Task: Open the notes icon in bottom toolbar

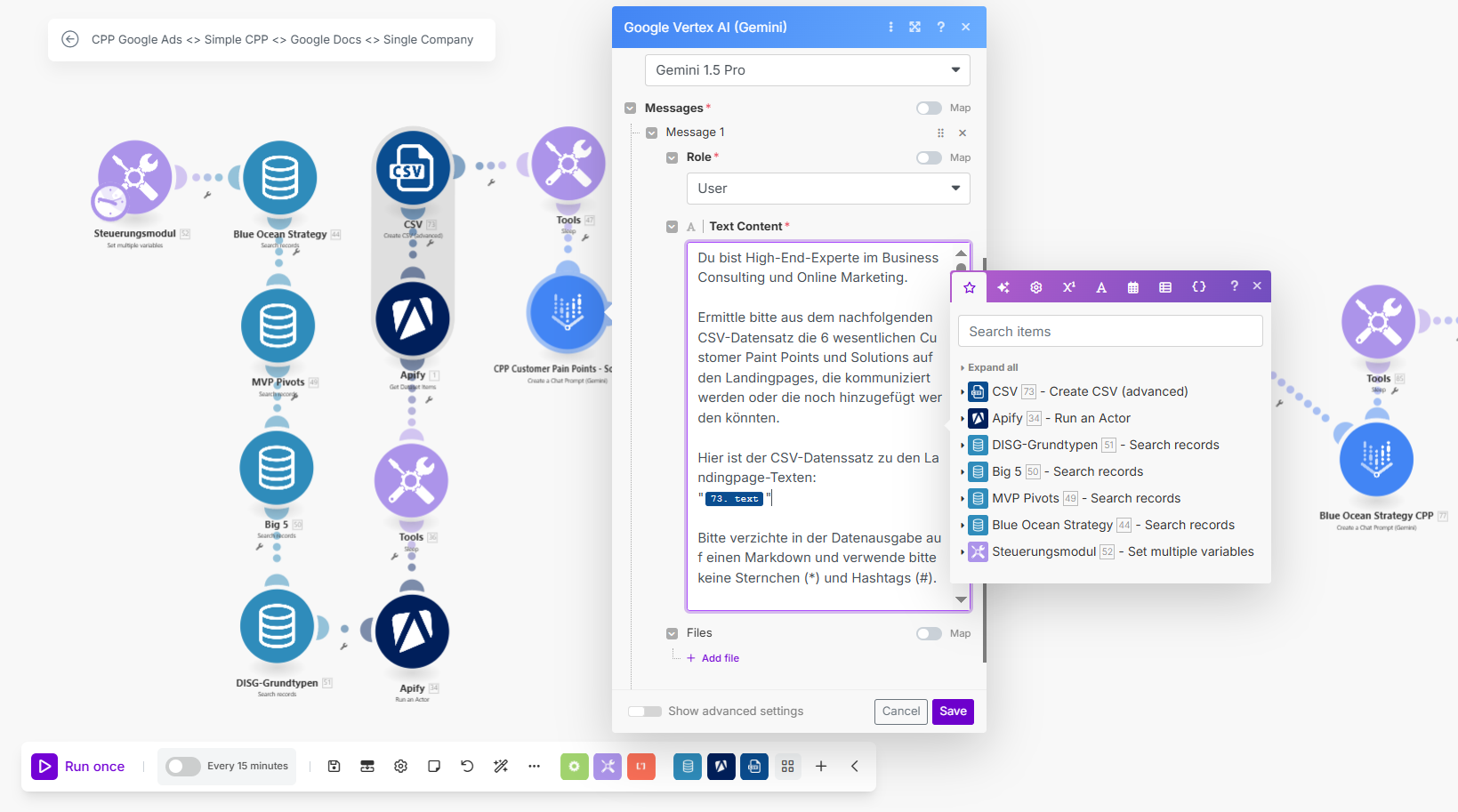Action: (x=434, y=766)
